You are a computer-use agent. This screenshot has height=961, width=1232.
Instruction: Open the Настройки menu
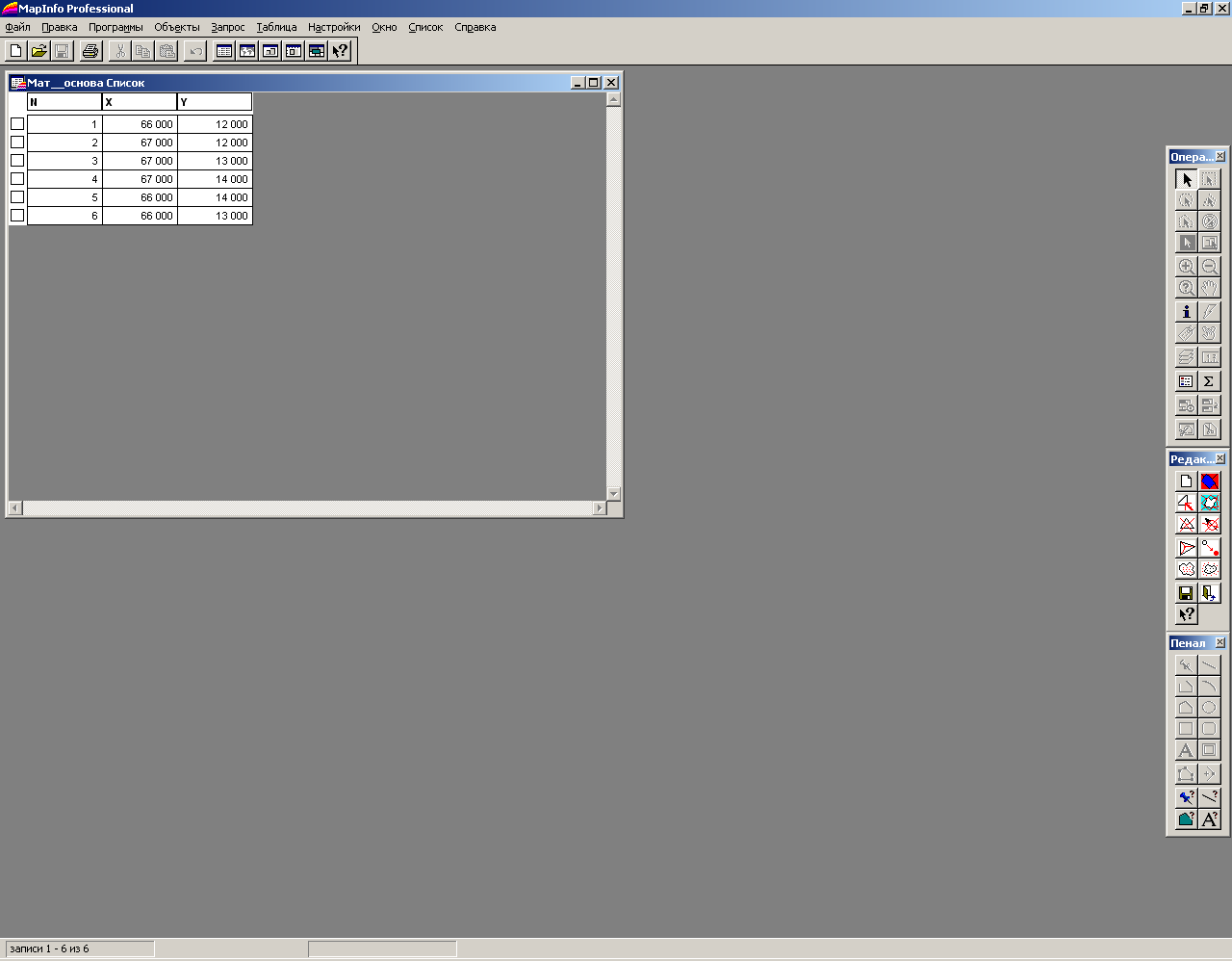pos(334,27)
